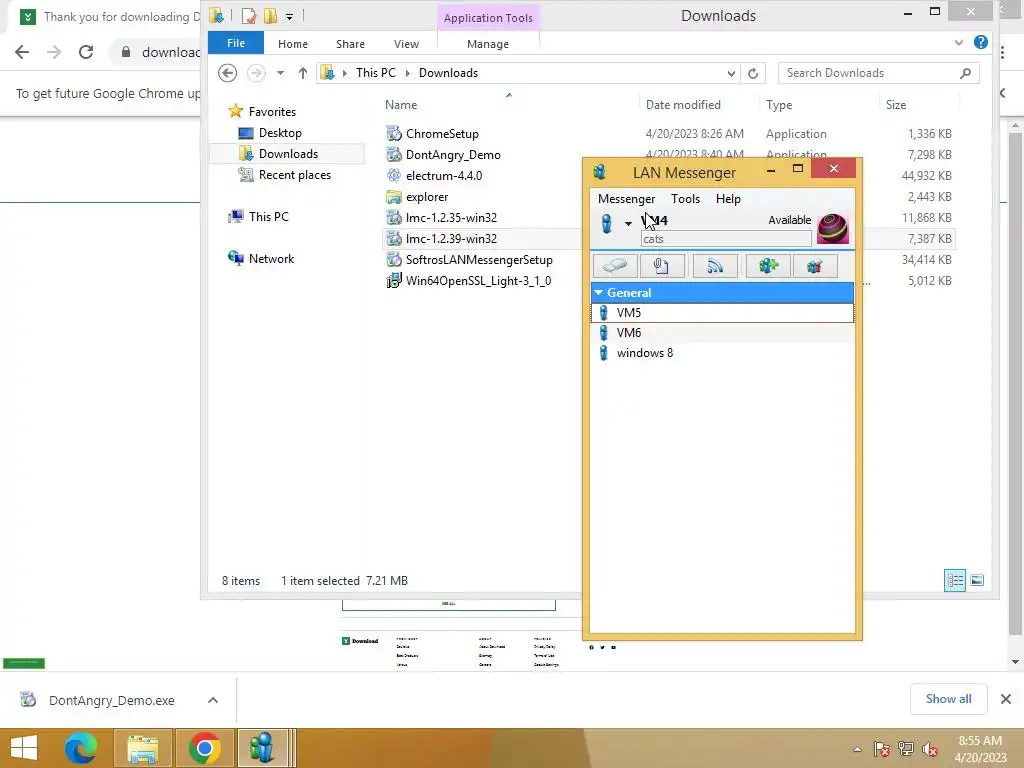Collapse the General contacts group
The width and height of the screenshot is (1024, 768).
coord(599,293)
